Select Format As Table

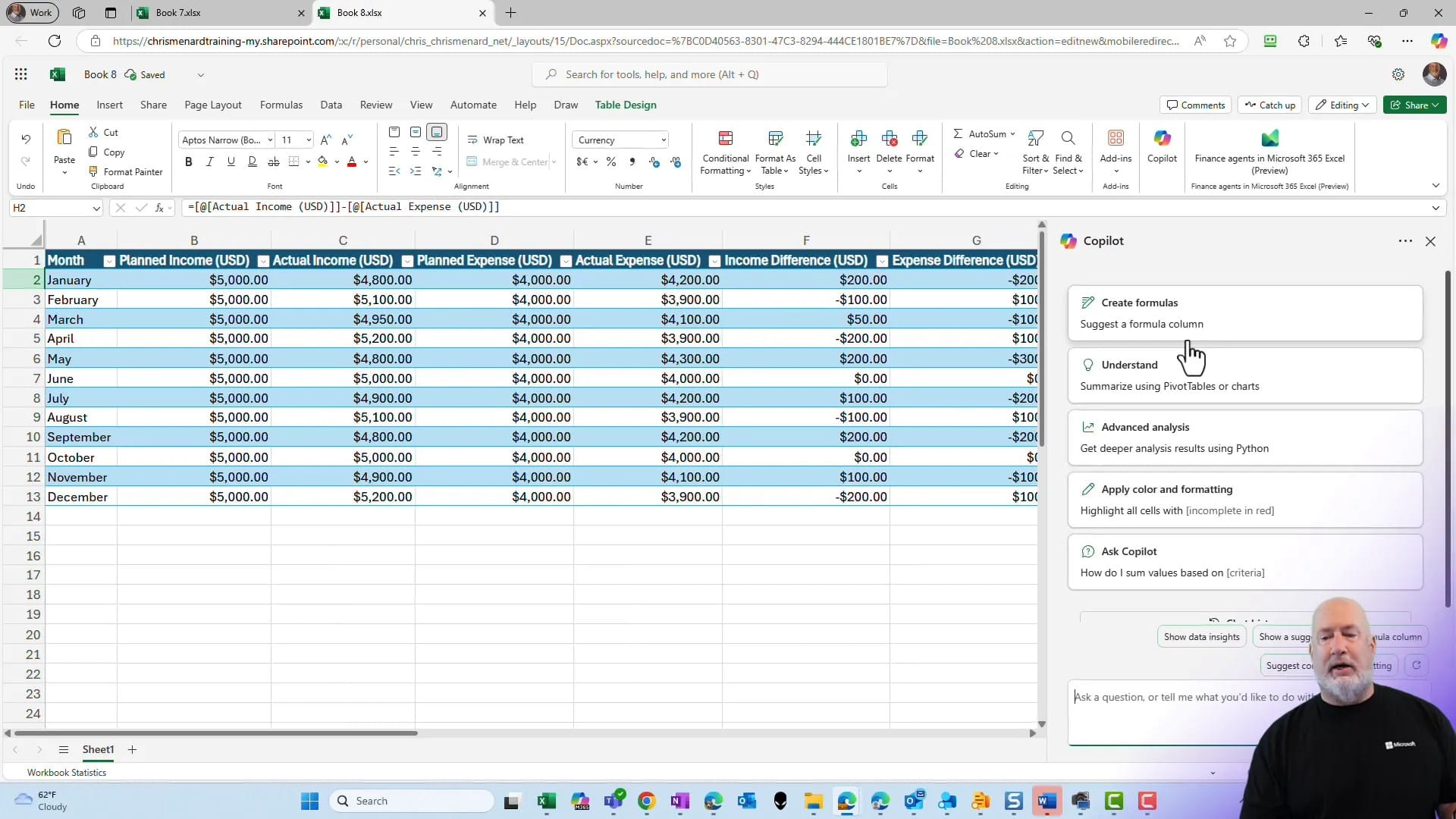click(x=775, y=152)
